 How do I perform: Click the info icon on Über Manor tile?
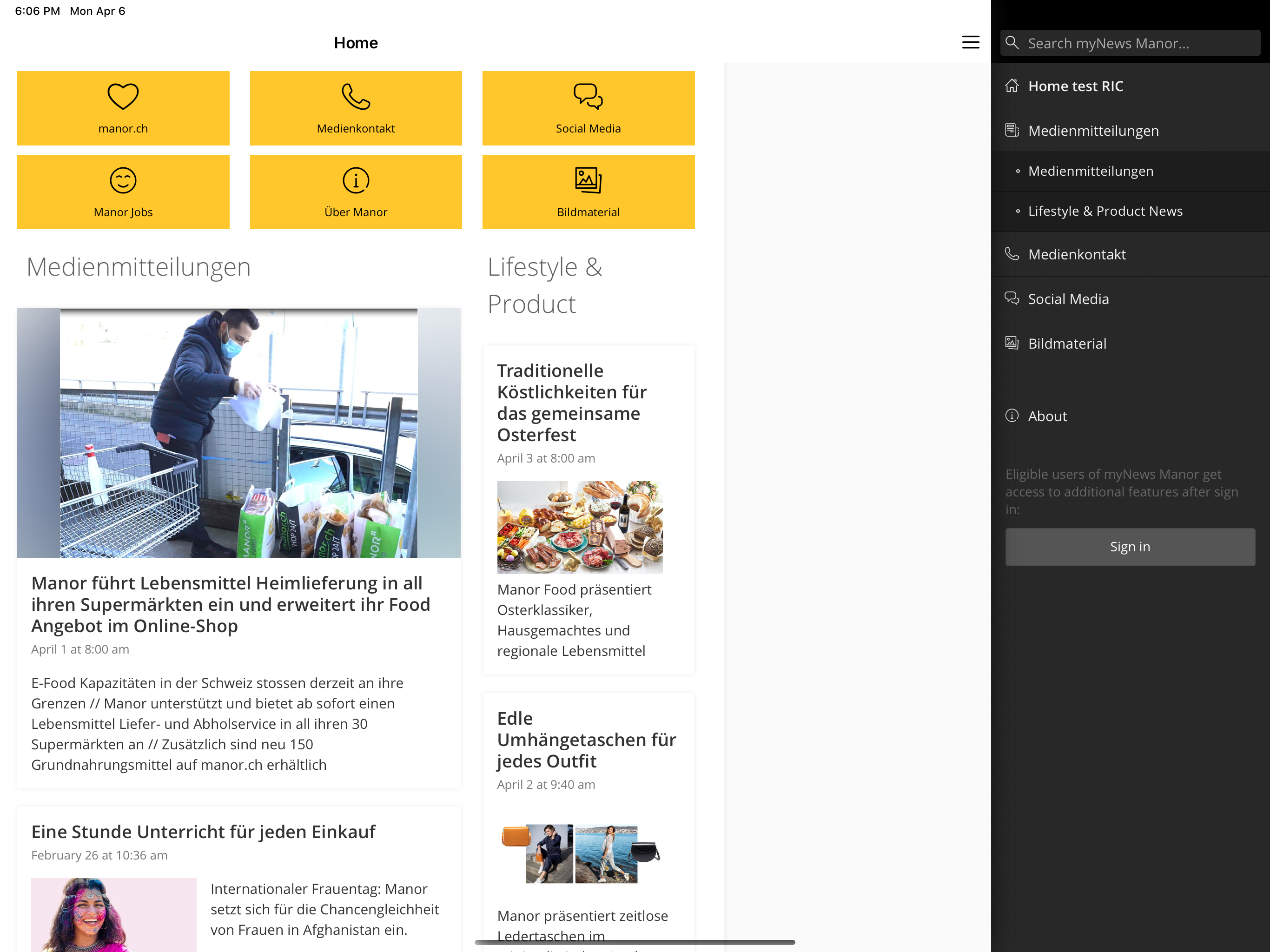(x=356, y=180)
